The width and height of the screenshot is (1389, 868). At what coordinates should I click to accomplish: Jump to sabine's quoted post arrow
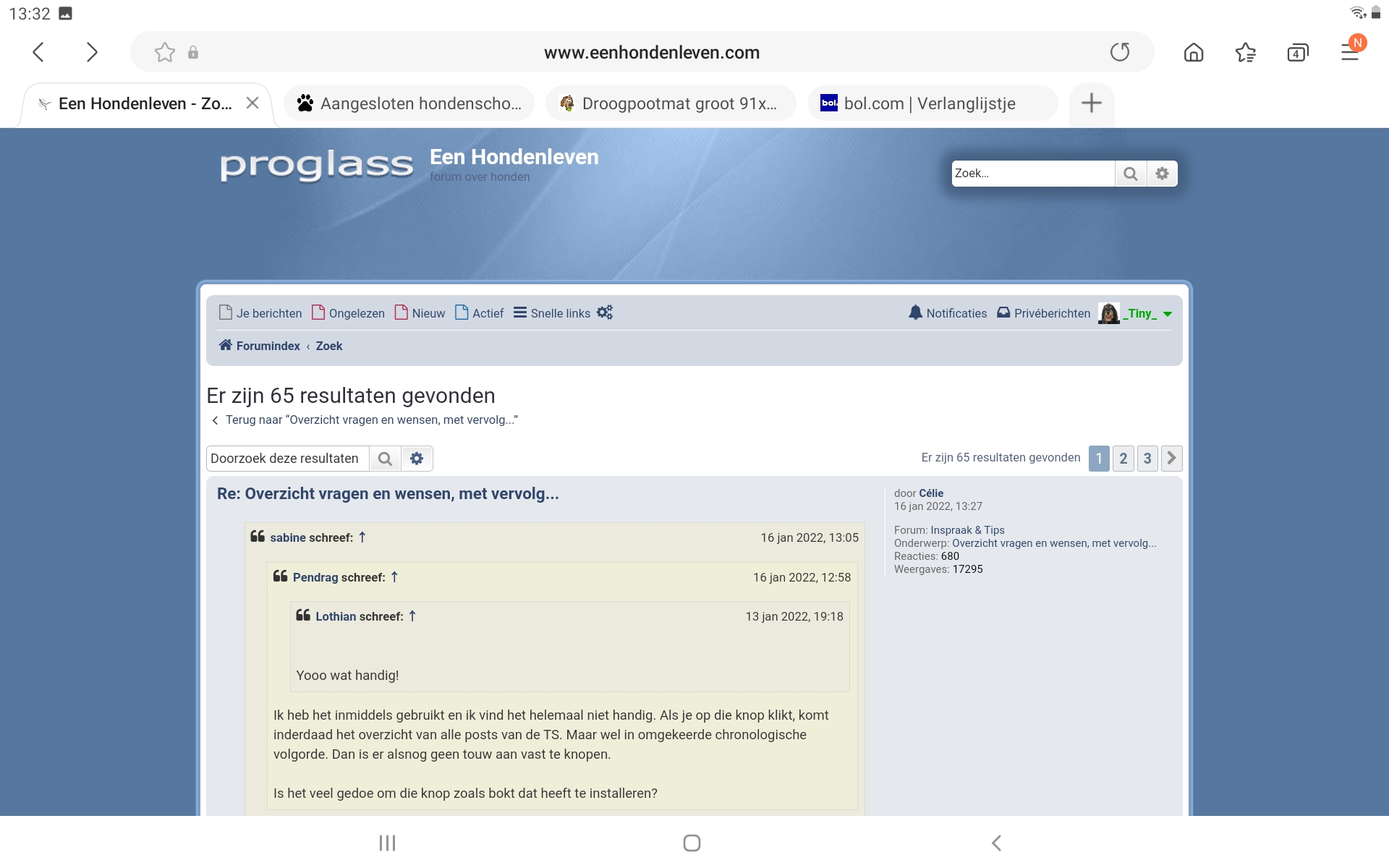[362, 537]
